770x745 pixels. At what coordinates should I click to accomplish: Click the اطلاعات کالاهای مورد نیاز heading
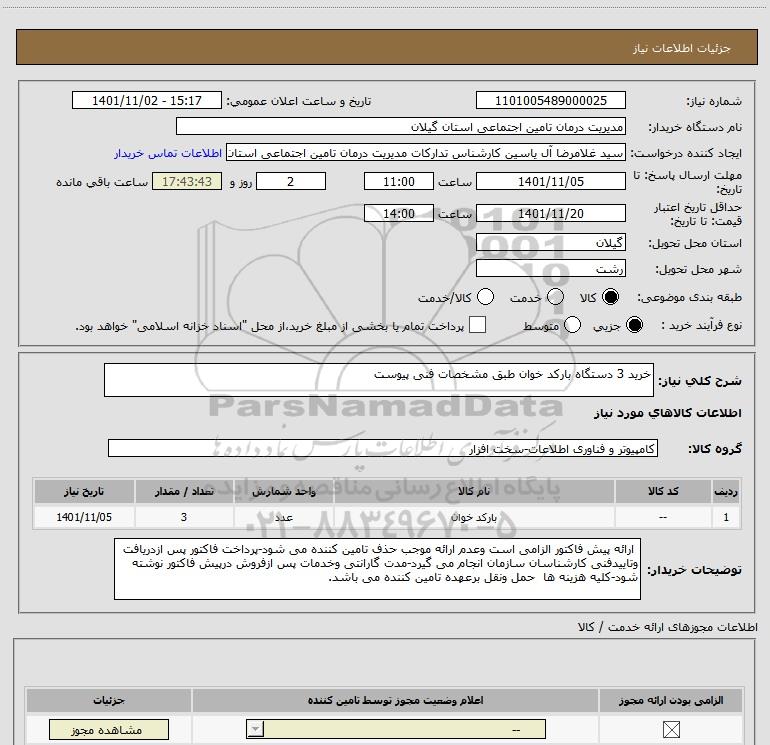coord(668,413)
